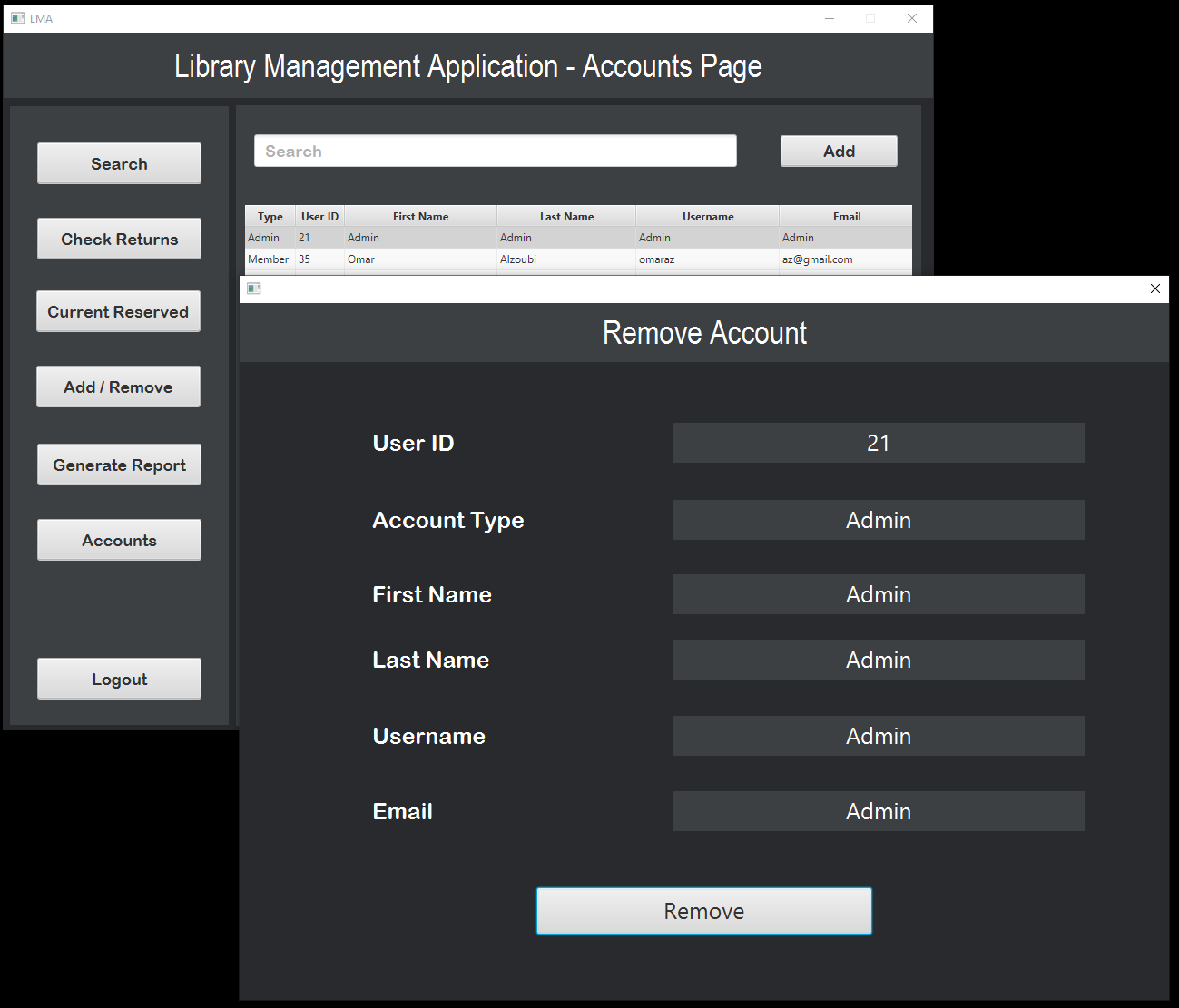Click the Accounts Page title heading

click(468, 66)
